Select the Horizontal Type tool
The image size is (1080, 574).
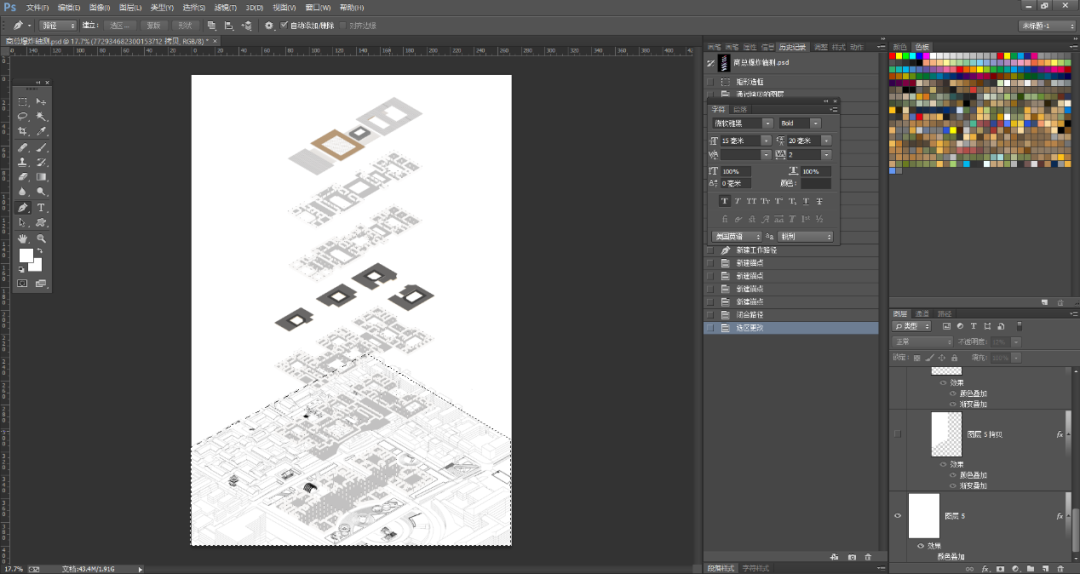41,207
